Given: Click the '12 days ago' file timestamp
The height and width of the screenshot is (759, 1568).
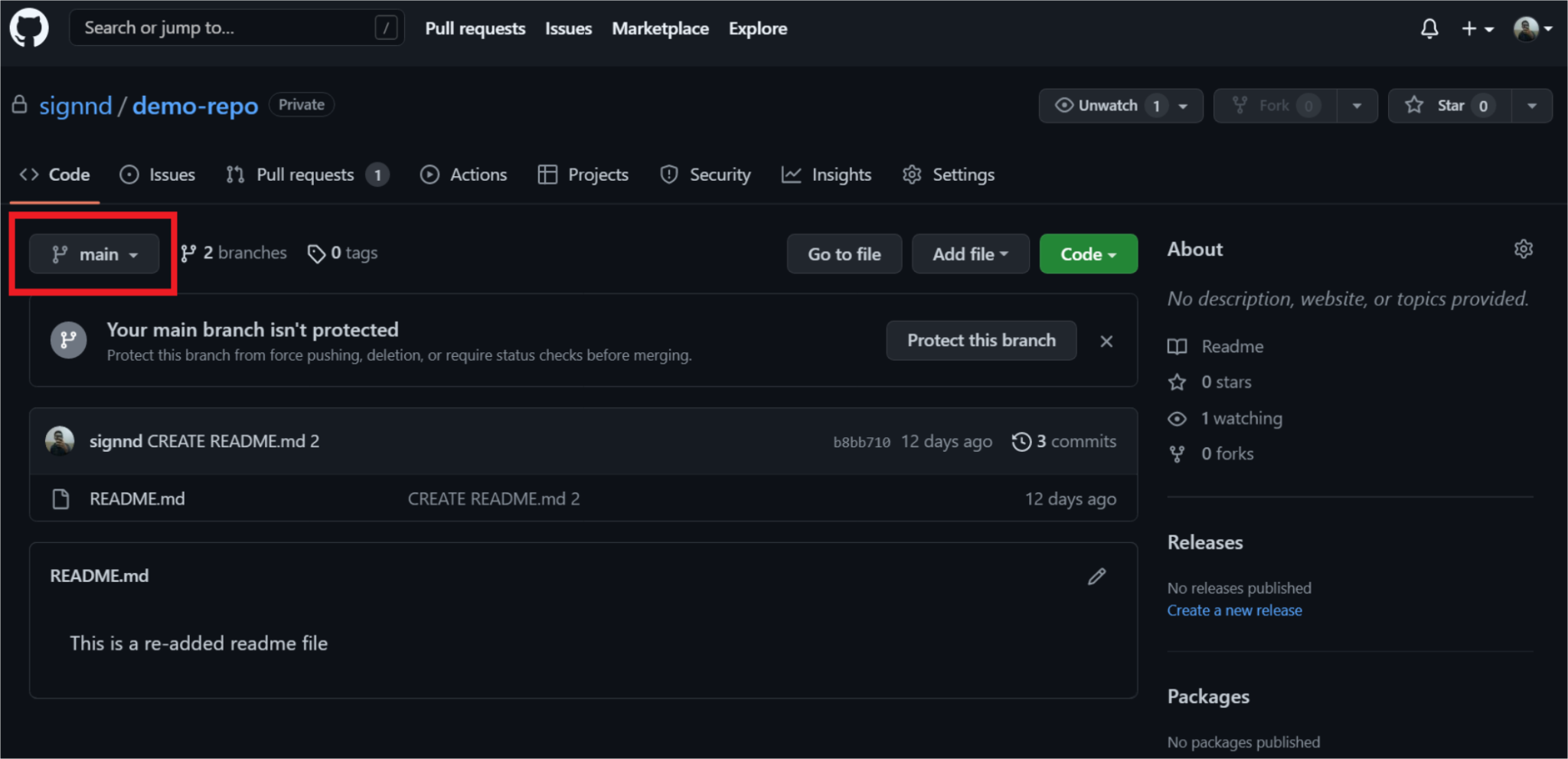Looking at the screenshot, I should tap(1070, 499).
